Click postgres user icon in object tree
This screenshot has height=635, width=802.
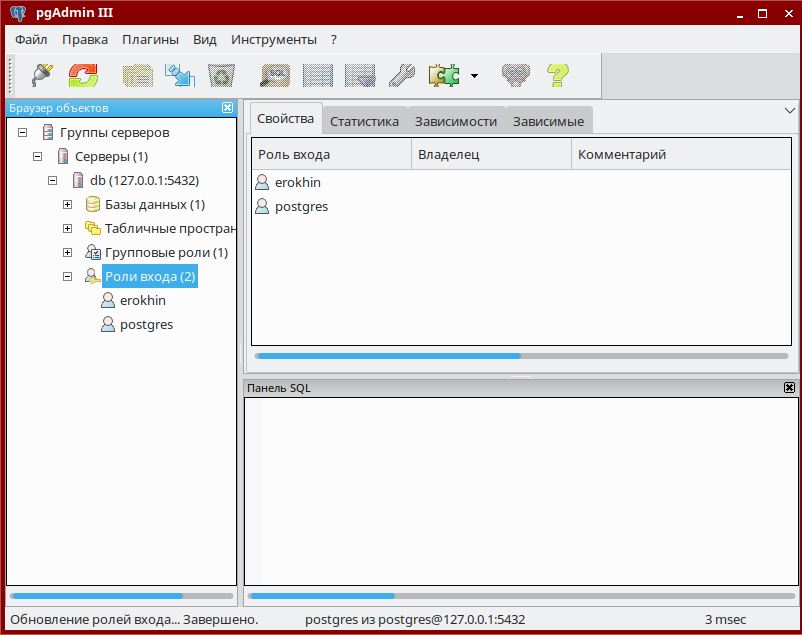point(108,324)
